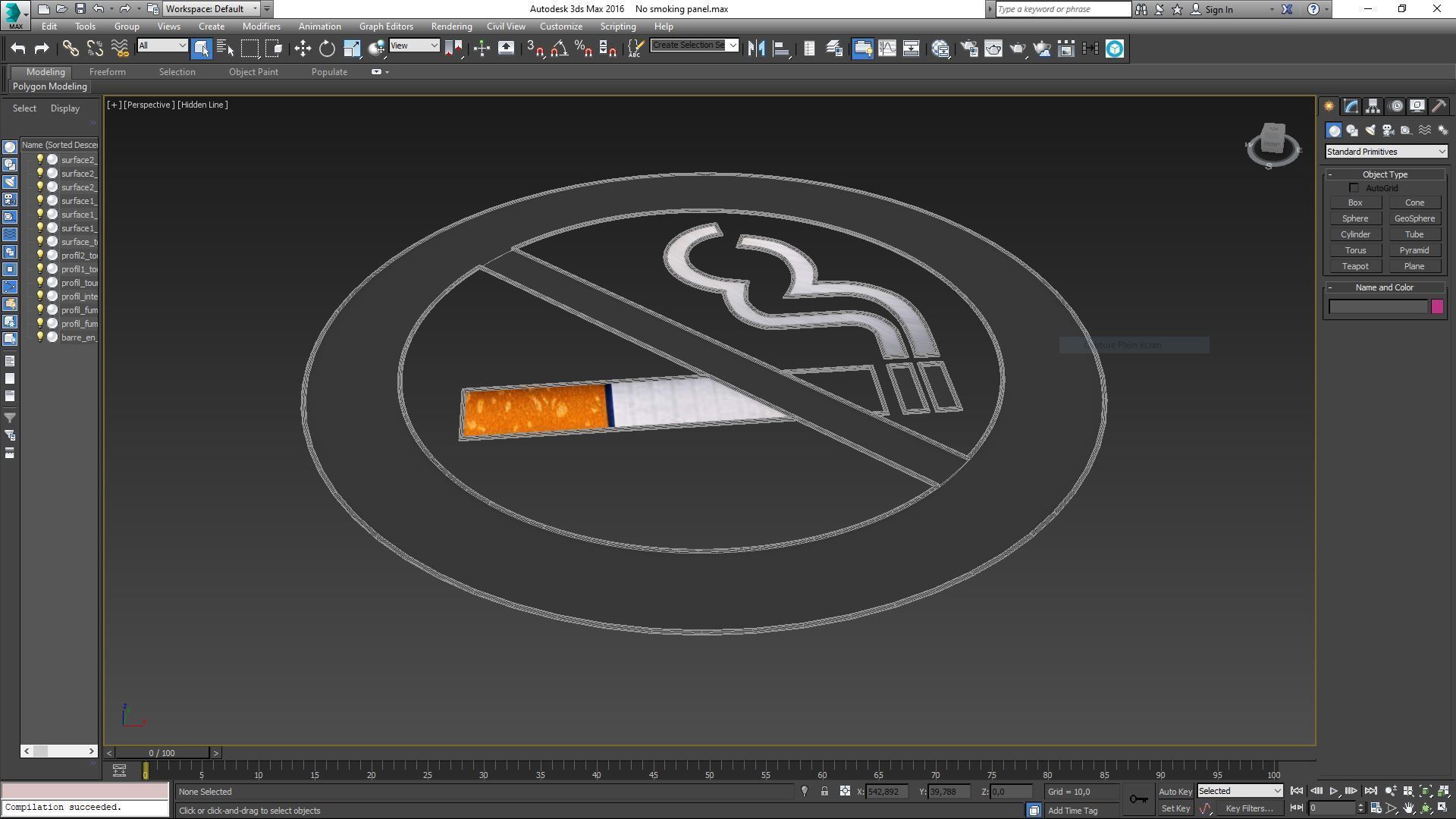1456x819 pixels.
Task: Select Shapes category in Create panel
Action: point(1352,130)
